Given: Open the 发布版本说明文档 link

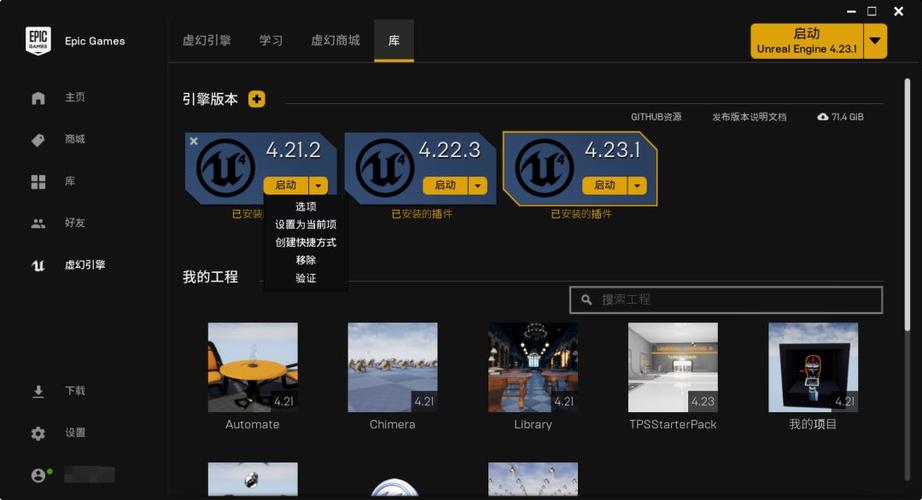Looking at the screenshot, I should click(x=749, y=117).
